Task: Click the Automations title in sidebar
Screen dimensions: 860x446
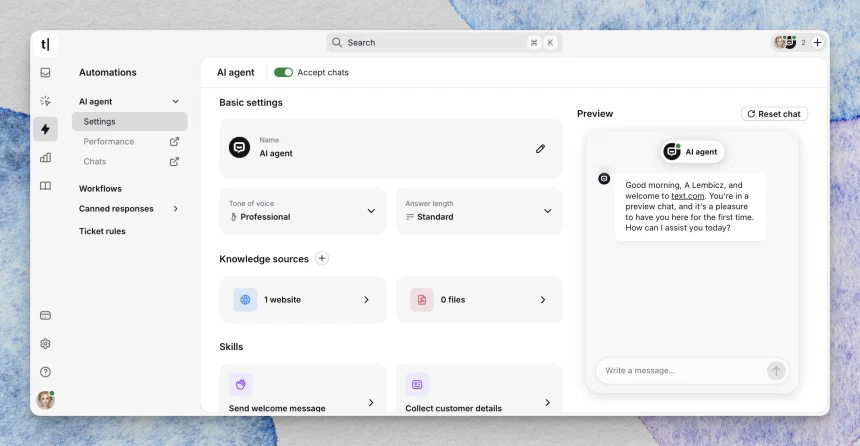Action: [x=108, y=72]
